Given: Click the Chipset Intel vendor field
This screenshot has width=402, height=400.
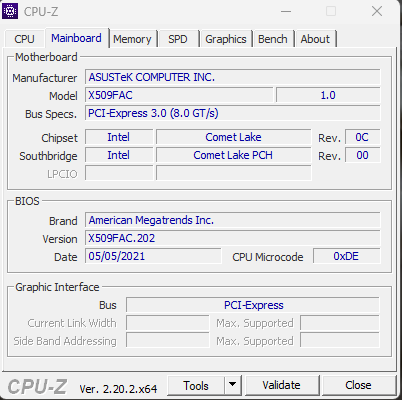Looking at the screenshot, I should (x=119, y=137).
